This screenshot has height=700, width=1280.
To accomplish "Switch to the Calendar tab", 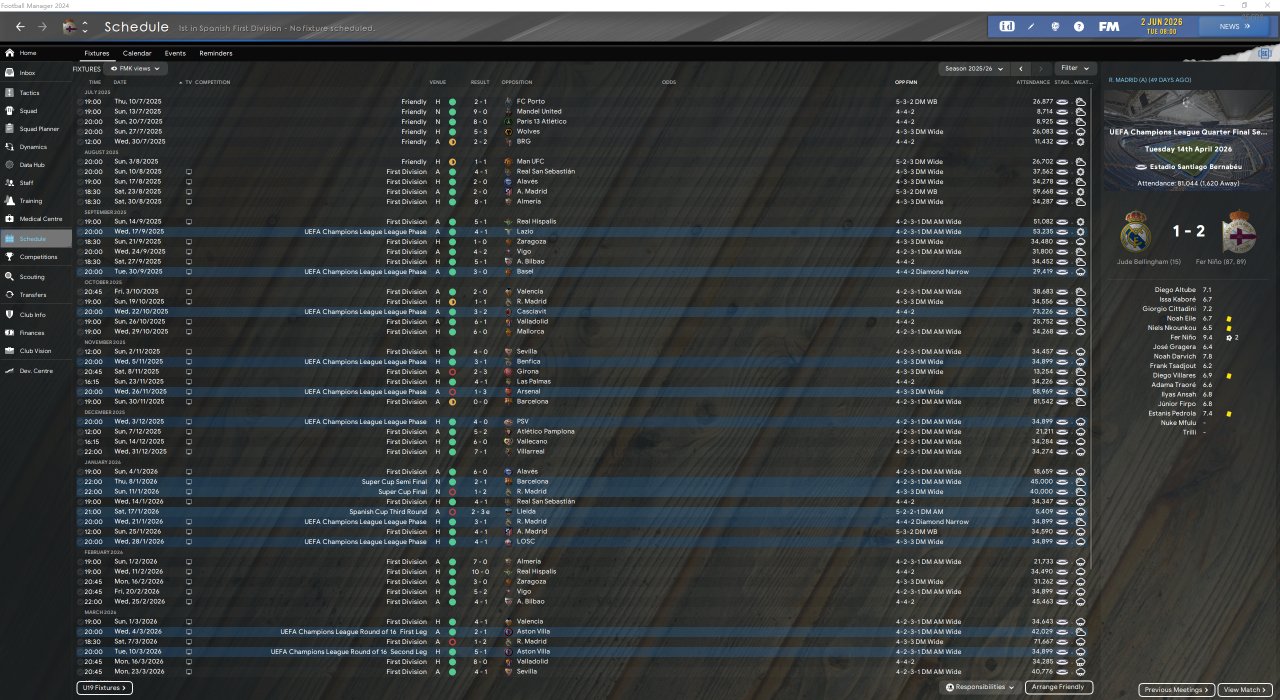I will [137, 53].
